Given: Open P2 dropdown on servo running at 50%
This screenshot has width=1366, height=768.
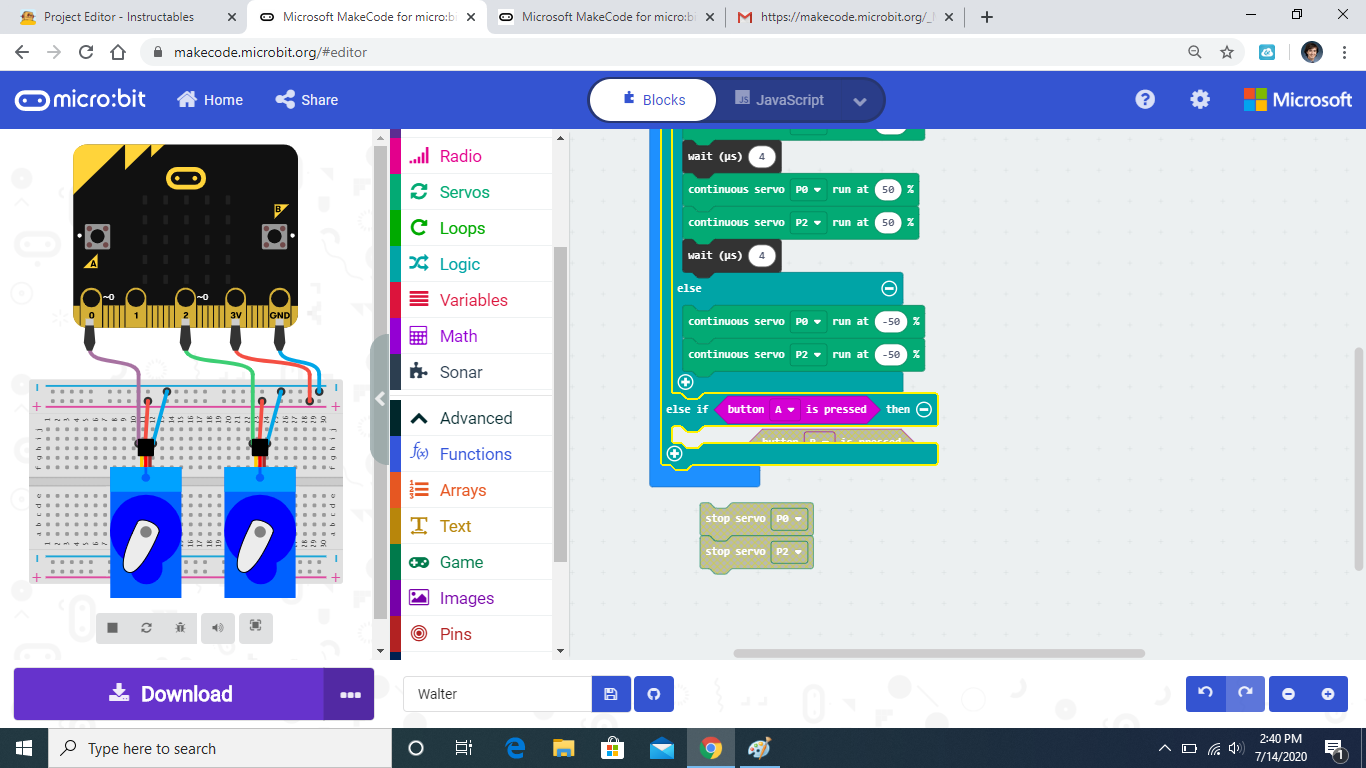Looking at the screenshot, I should 808,222.
